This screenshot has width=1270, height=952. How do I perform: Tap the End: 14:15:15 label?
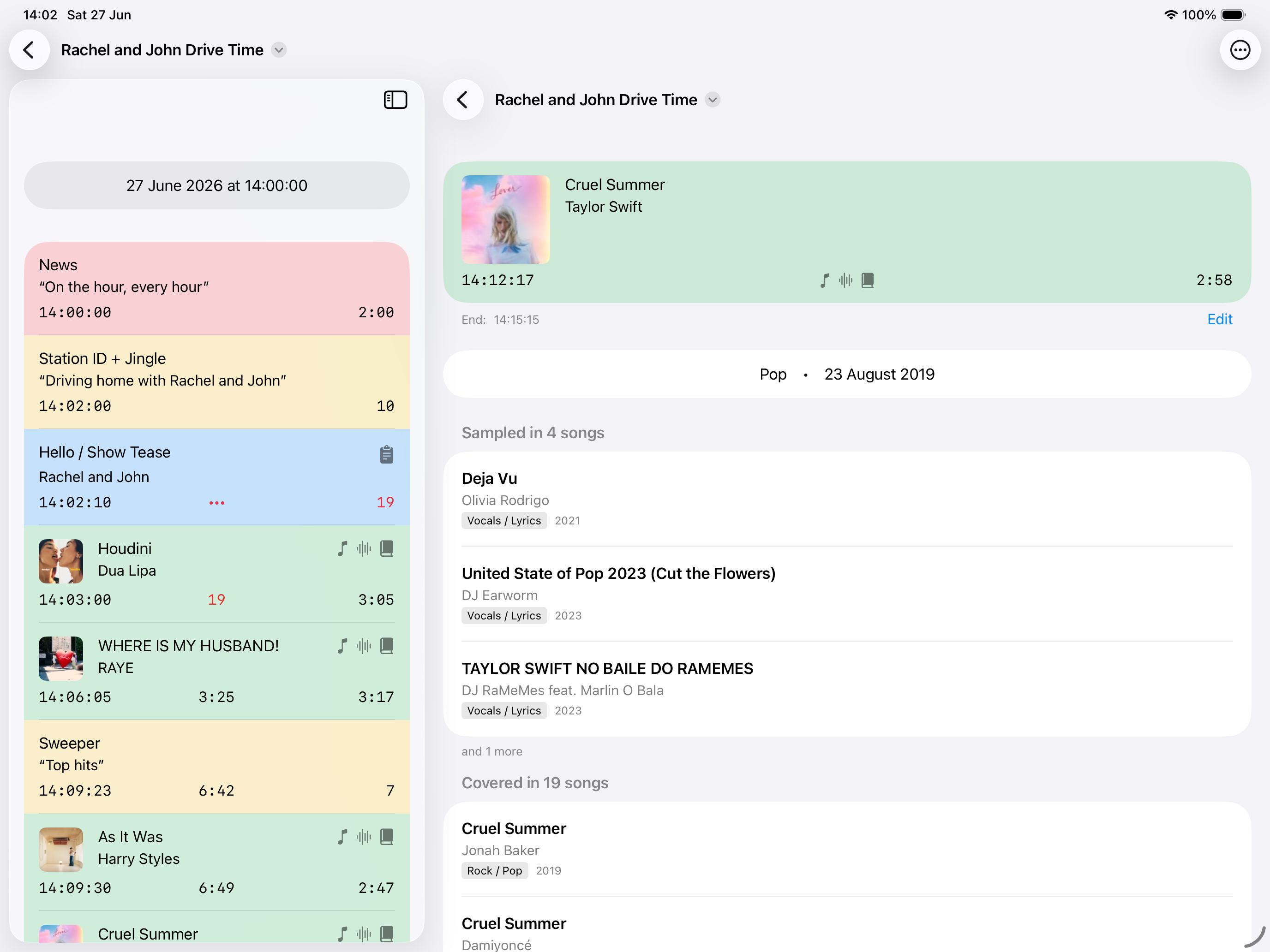[500, 320]
